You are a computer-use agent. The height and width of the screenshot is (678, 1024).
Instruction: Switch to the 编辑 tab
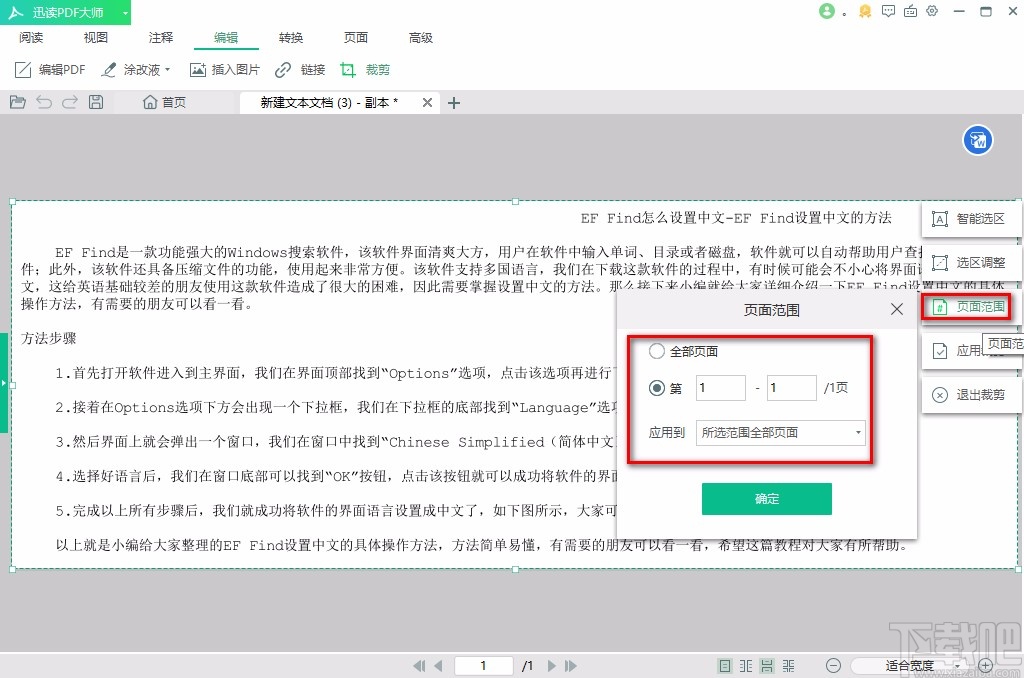click(226, 38)
